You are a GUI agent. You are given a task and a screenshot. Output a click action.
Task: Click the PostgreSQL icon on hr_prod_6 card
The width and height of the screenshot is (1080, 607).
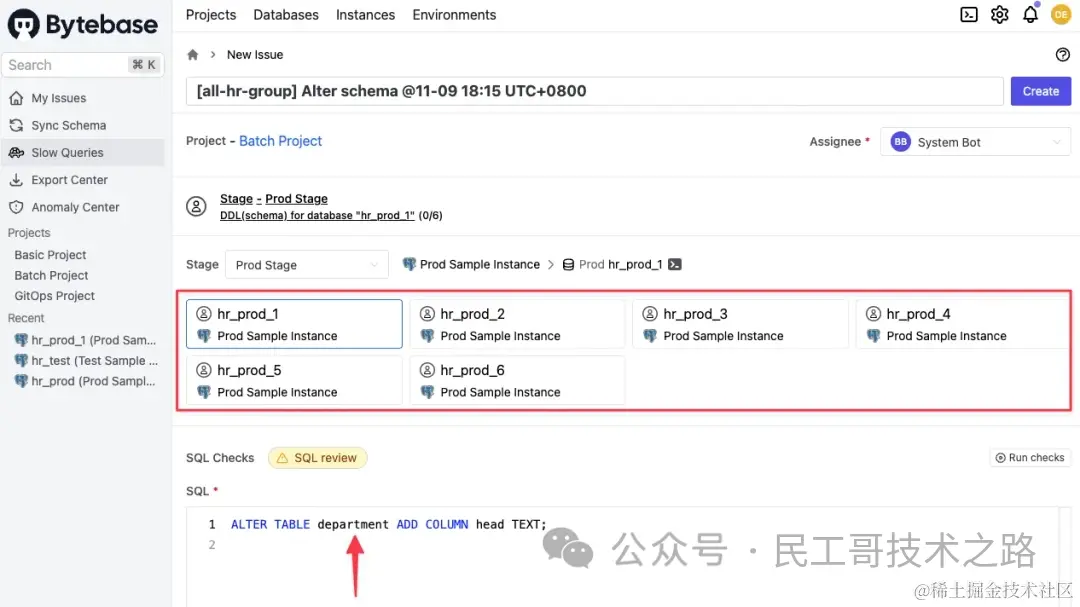[427, 392]
